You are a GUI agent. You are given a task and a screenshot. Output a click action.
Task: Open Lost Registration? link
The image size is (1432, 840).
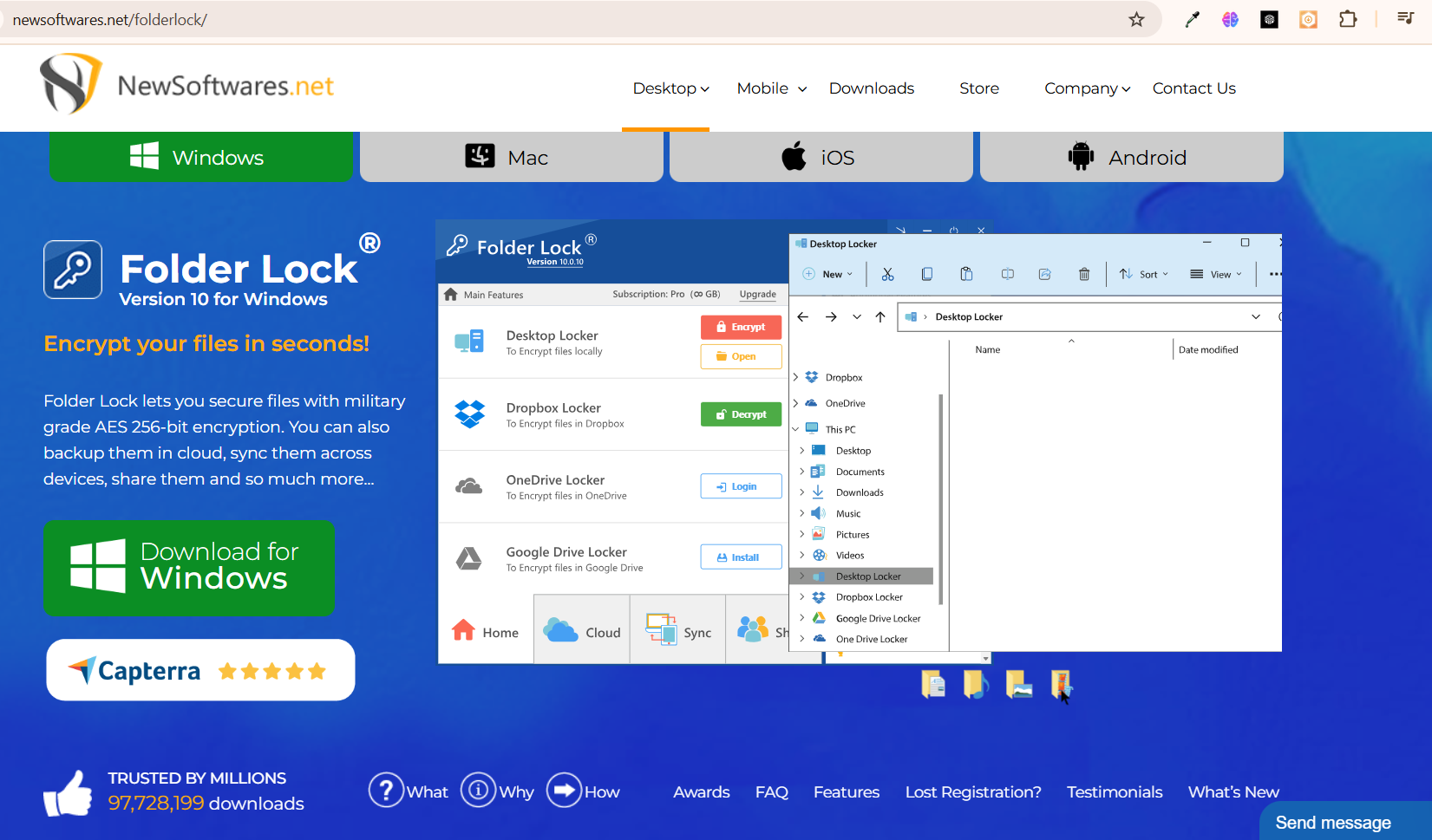pos(973,791)
